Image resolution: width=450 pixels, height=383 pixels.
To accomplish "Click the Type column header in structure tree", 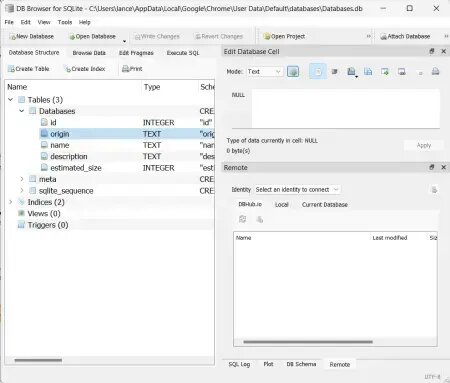I will pyautogui.click(x=170, y=87).
